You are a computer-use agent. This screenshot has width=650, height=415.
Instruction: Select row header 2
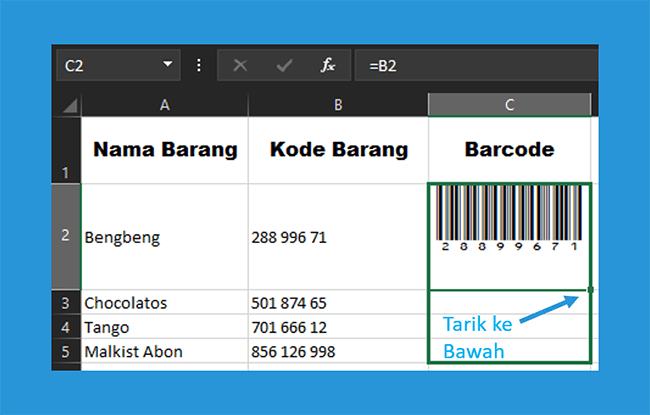click(x=66, y=236)
